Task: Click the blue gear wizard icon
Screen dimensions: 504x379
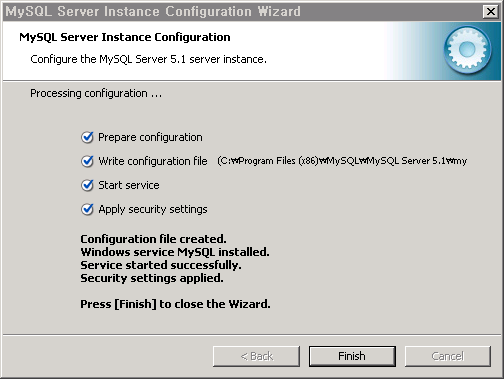Action: tap(467, 50)
